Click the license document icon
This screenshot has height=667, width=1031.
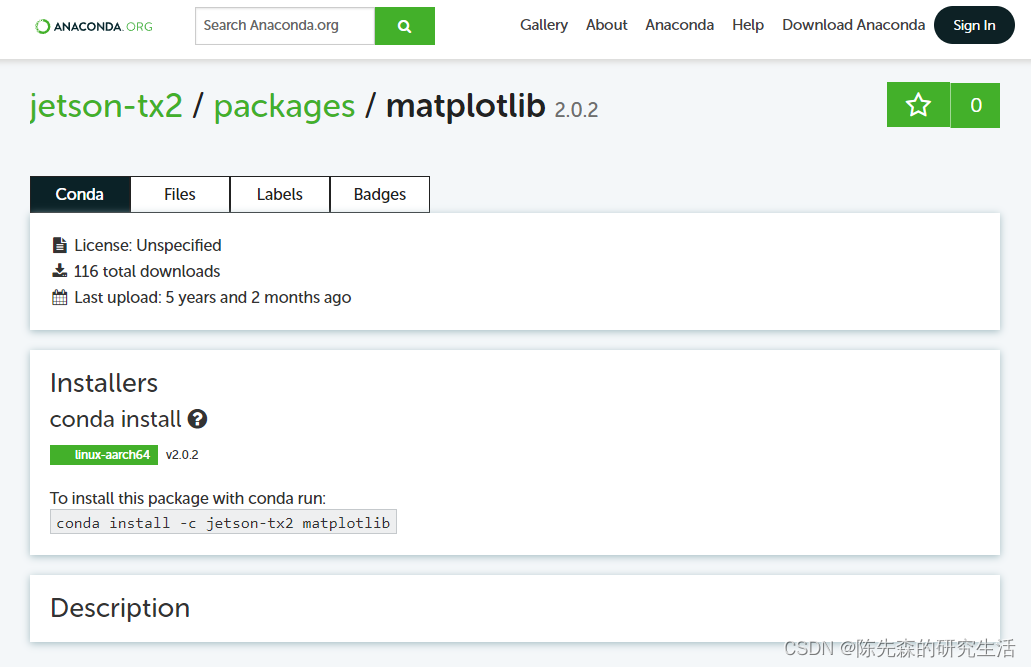point(60,245)
